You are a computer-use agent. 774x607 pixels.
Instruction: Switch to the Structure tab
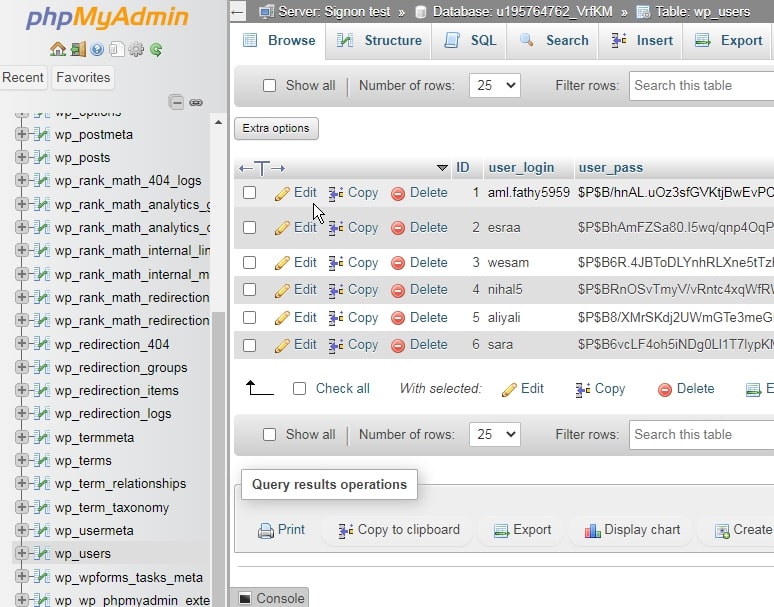[379, 41]
